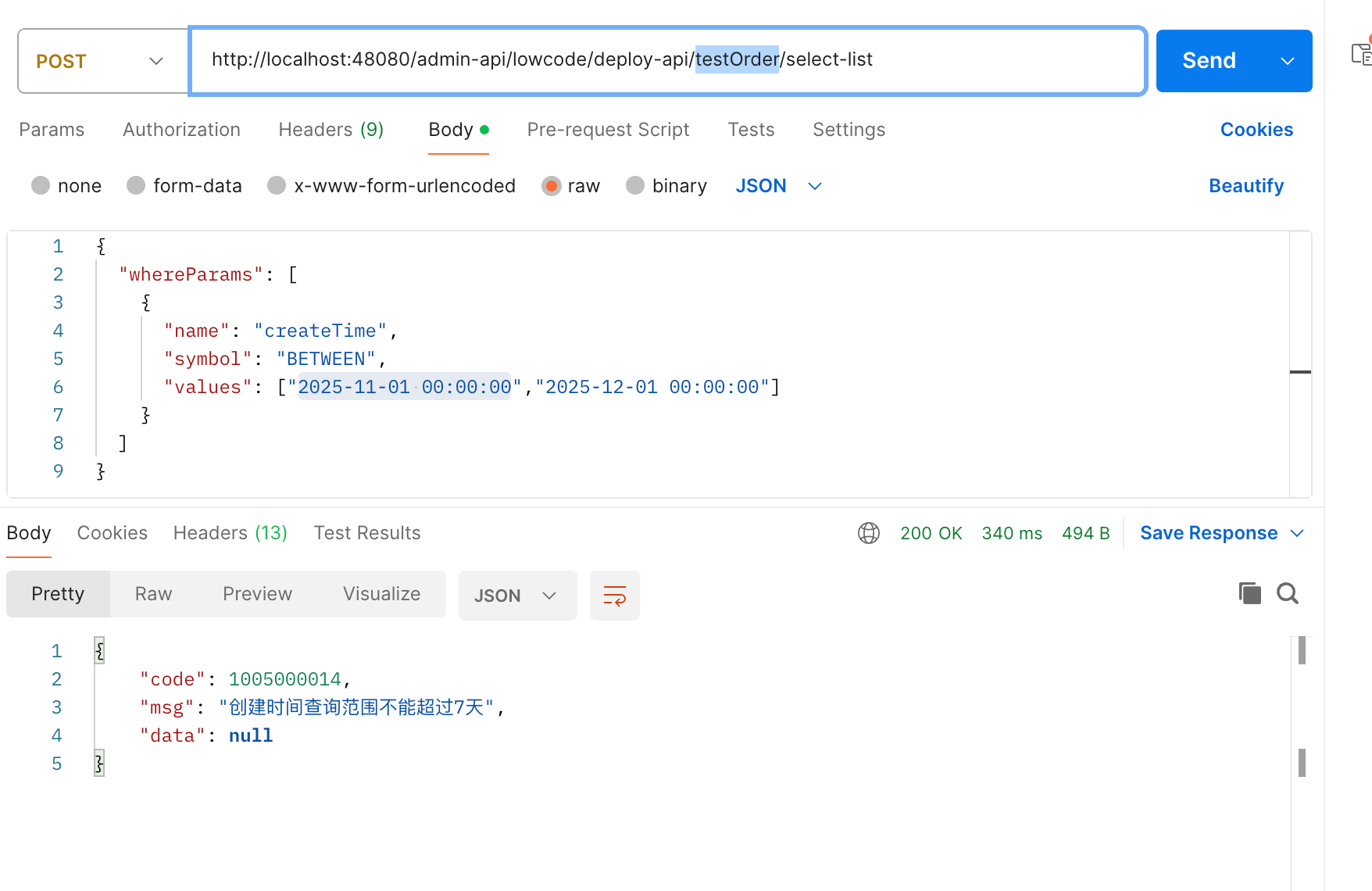Copy response body with the copy icon
The height and width of the screenshot is (891, 1372).
click(x=1249, y=594)
